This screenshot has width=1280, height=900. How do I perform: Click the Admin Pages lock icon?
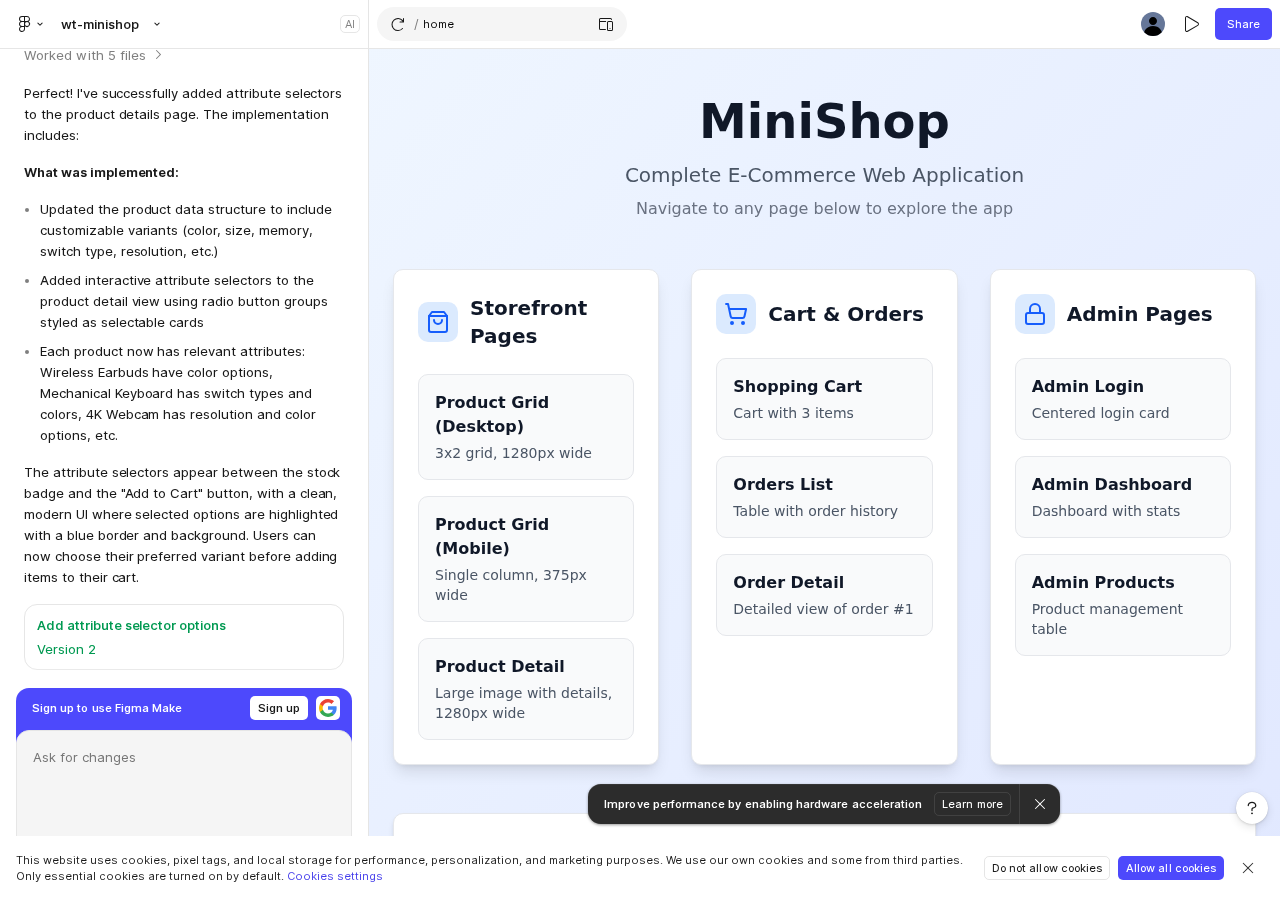point(1035,314)
